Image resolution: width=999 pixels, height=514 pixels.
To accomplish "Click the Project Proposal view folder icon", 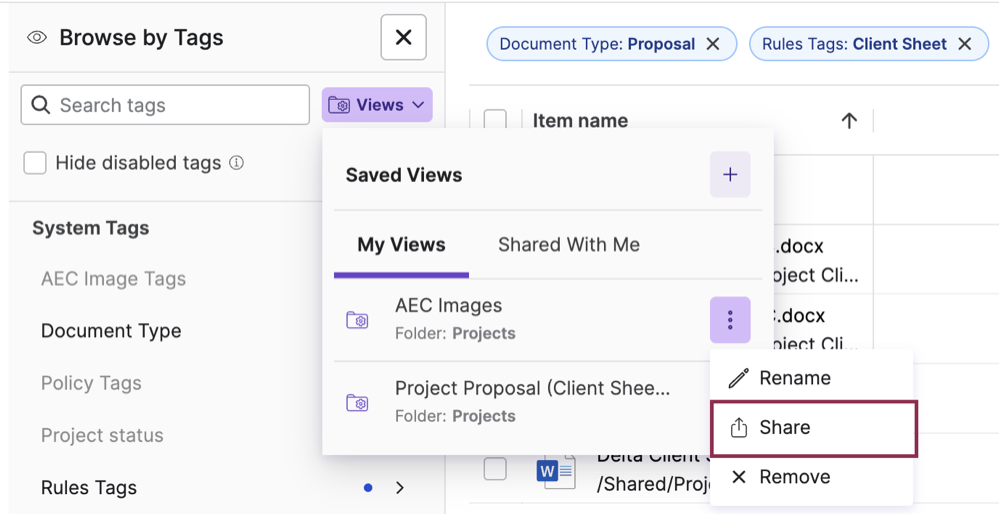I will click(x=357, y=402).
